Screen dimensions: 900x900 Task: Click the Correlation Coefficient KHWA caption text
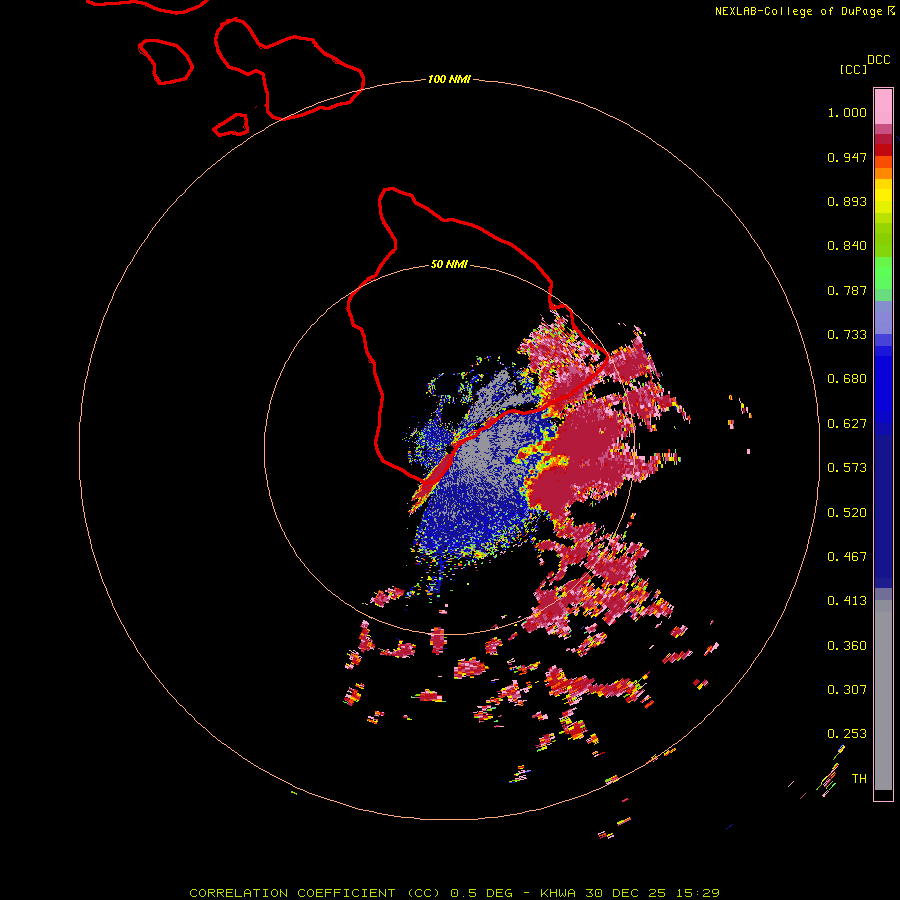pyautogui.click(x=454, y=893)
